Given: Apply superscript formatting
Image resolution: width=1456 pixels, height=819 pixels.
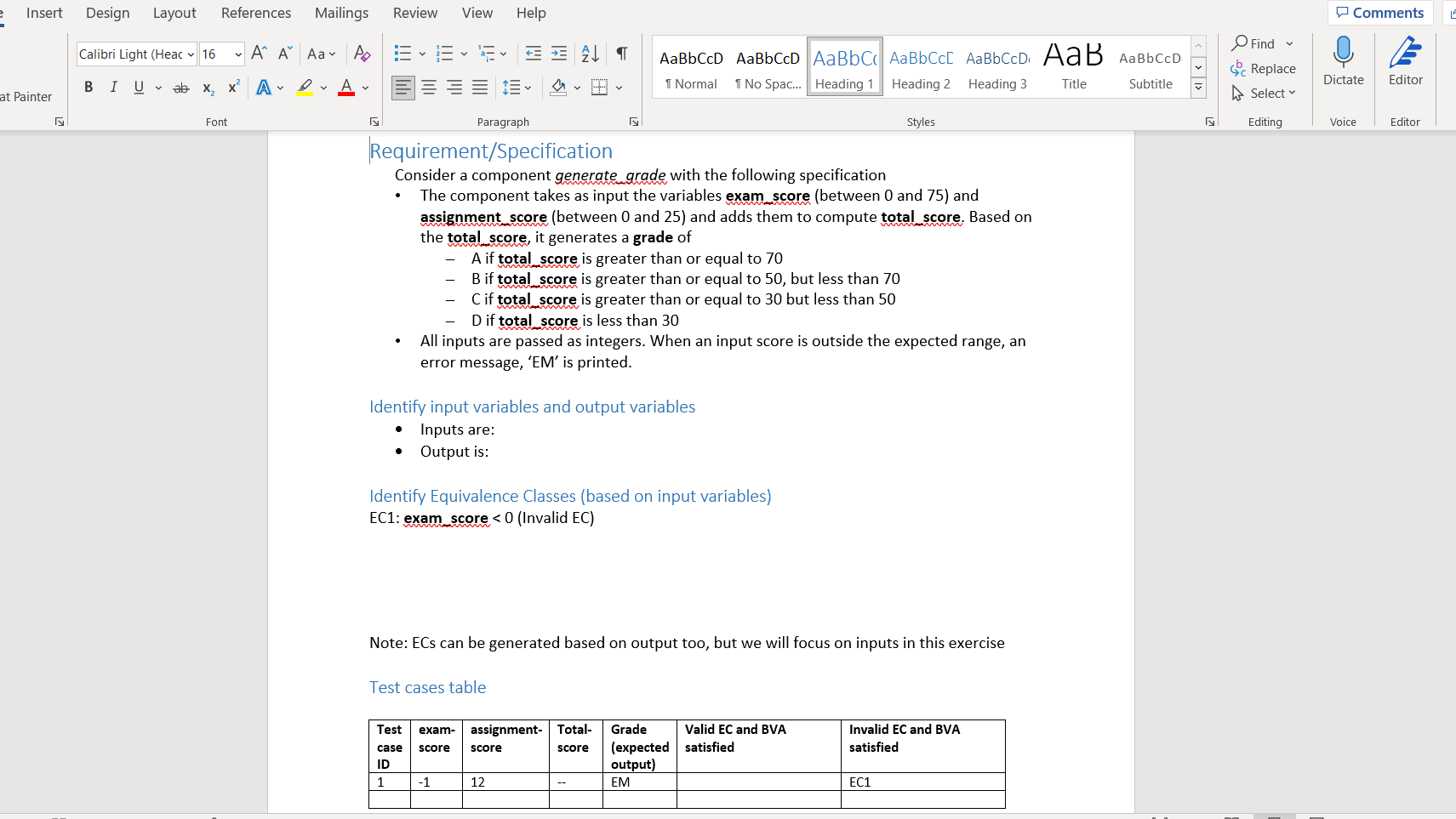Looking at the screenshot, I should 232,87.
